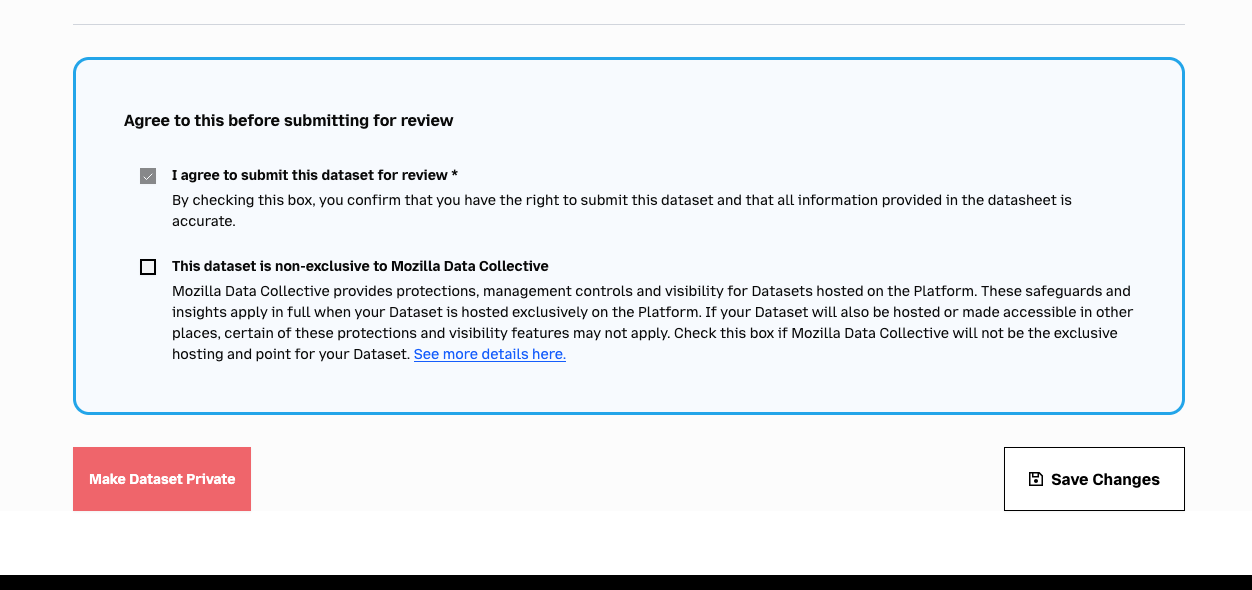
Task: Click the floppy disk save icon
Action: 1036,479
